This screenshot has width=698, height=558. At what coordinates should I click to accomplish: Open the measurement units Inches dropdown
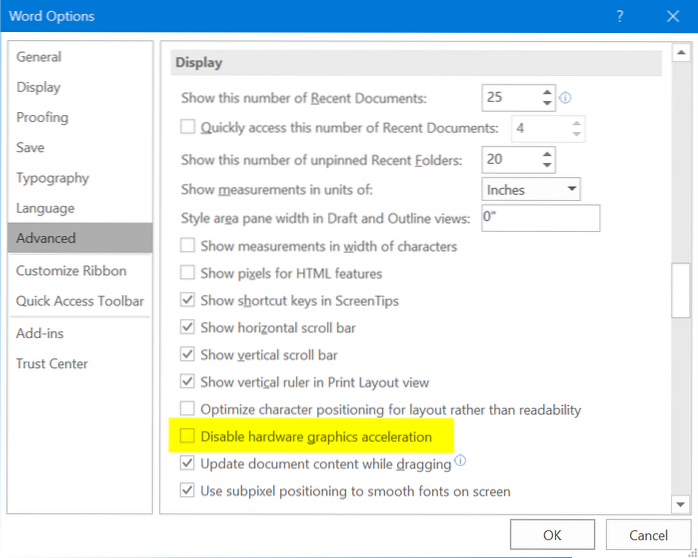point(530,189)
